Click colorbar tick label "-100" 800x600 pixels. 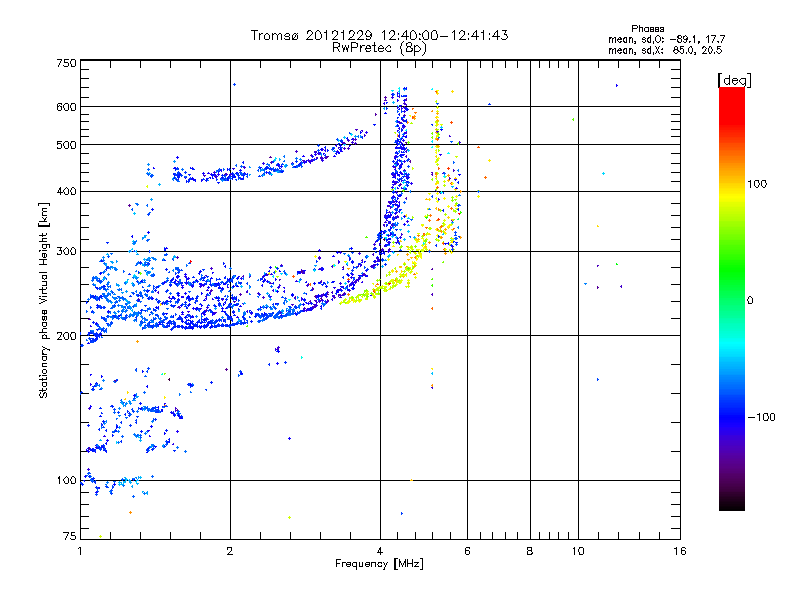coord(762,417)
